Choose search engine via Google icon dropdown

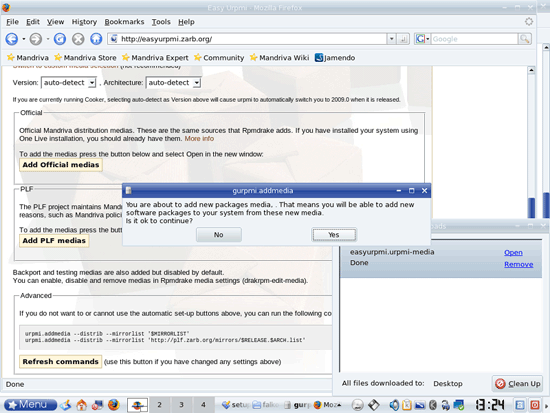click(422, 39)
